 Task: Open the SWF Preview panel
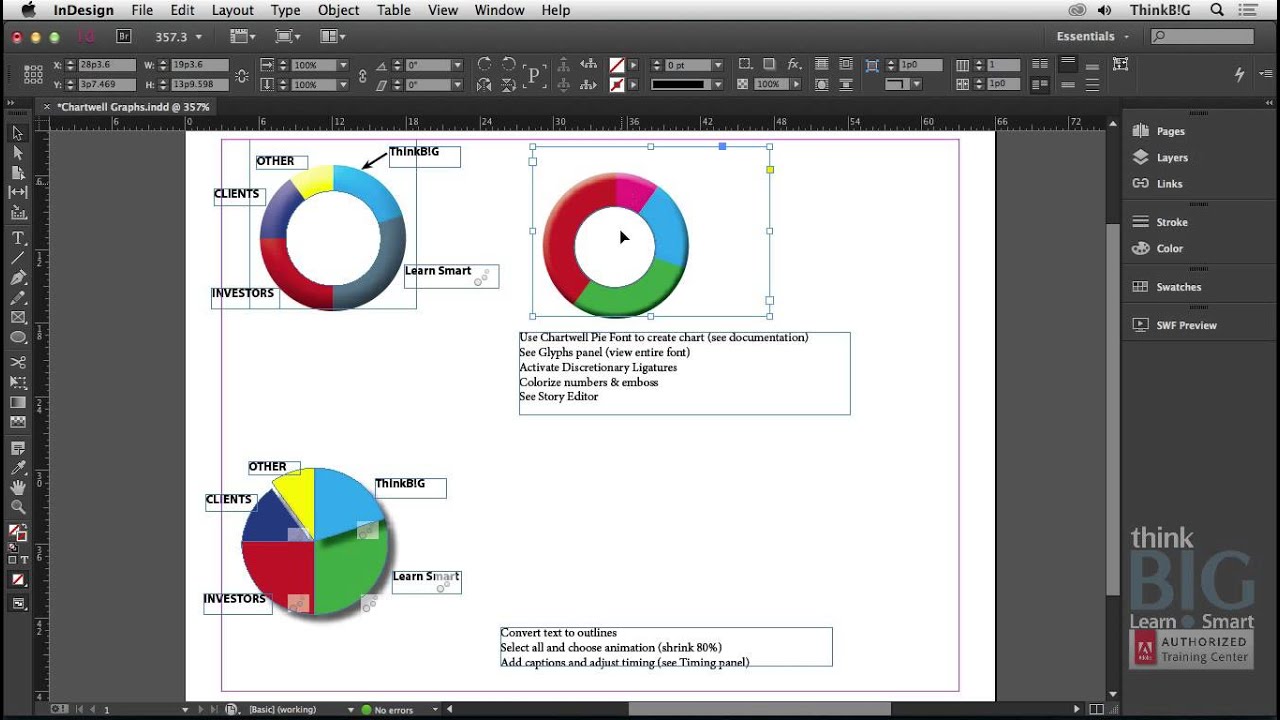coord(1186,325)
